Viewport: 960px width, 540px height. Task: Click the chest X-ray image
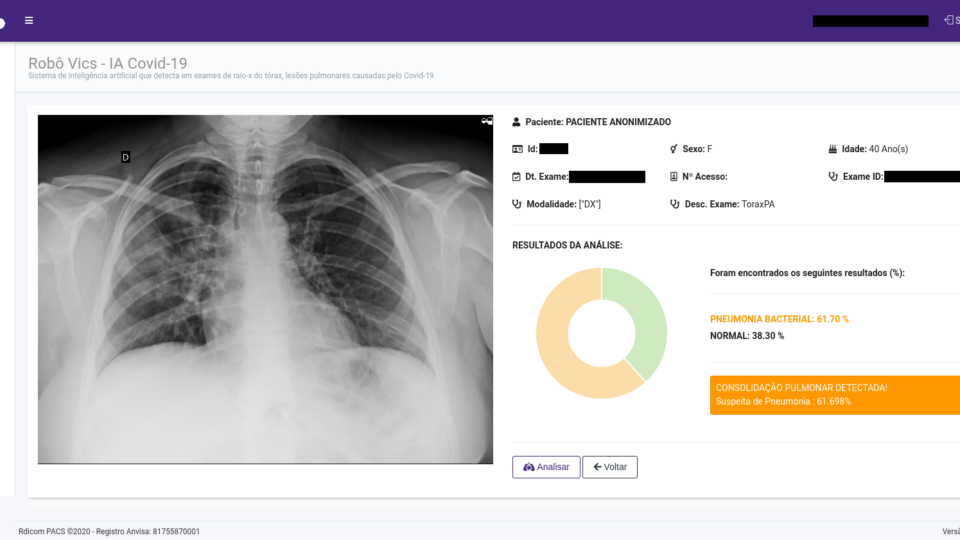[265, 289]
